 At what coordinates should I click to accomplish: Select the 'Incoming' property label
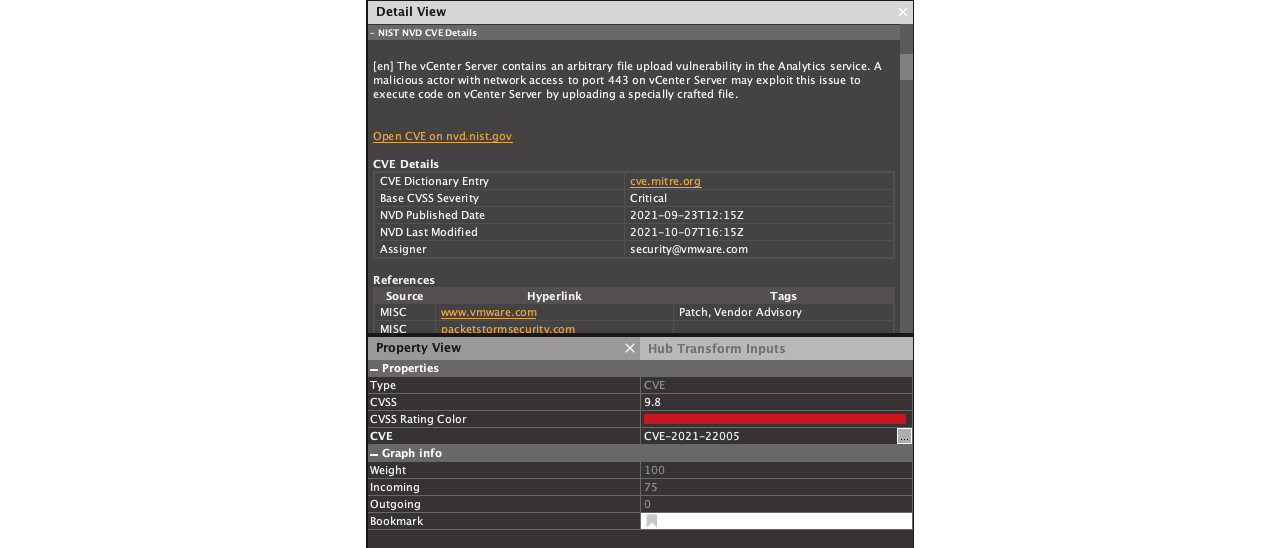point(394,487)
